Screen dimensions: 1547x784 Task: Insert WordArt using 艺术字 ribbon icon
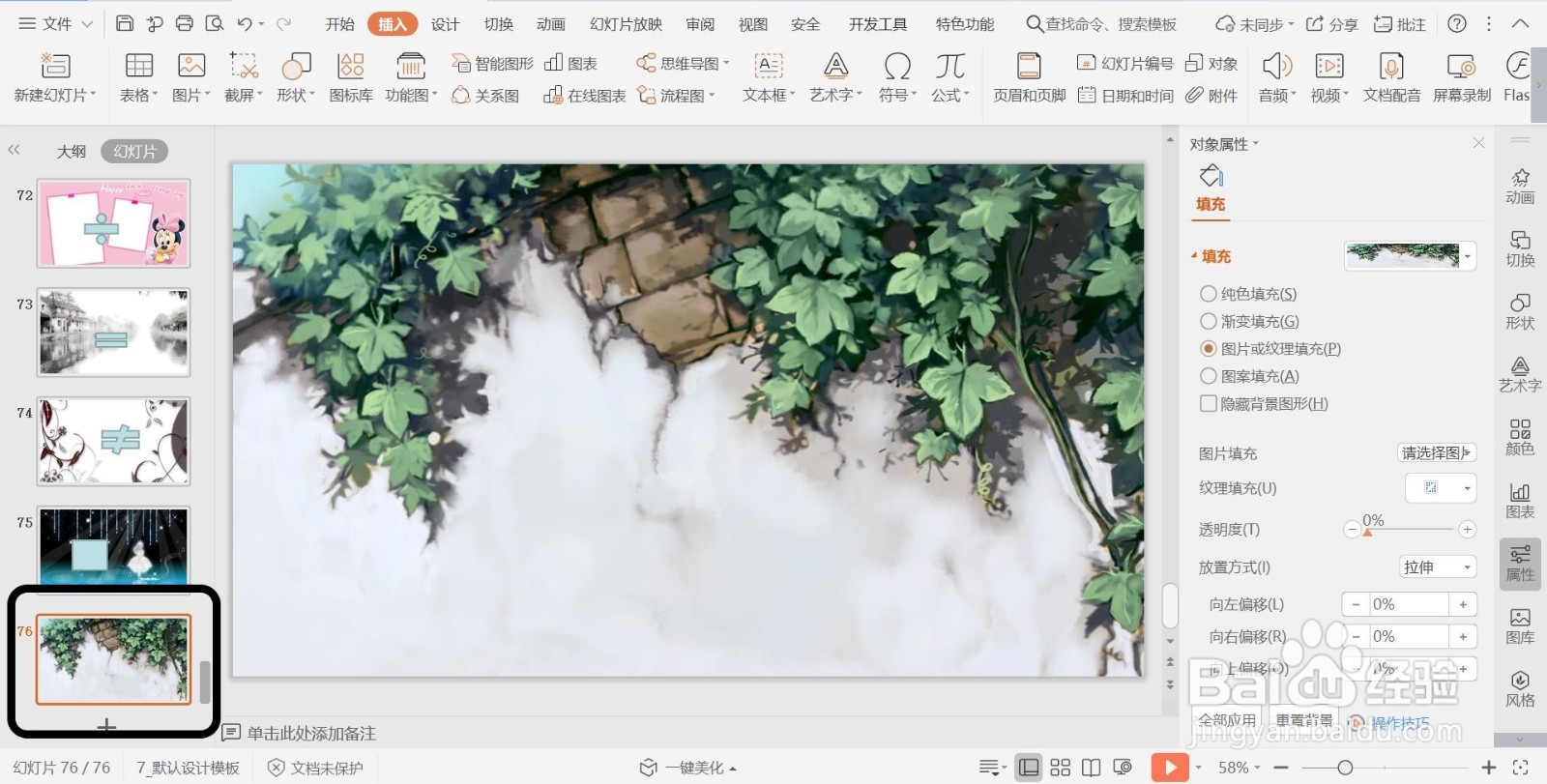pos(835,77)
